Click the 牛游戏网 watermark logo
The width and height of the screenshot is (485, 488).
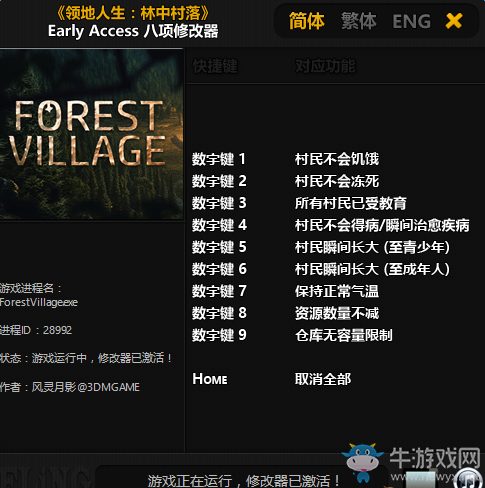pos(435,459)
